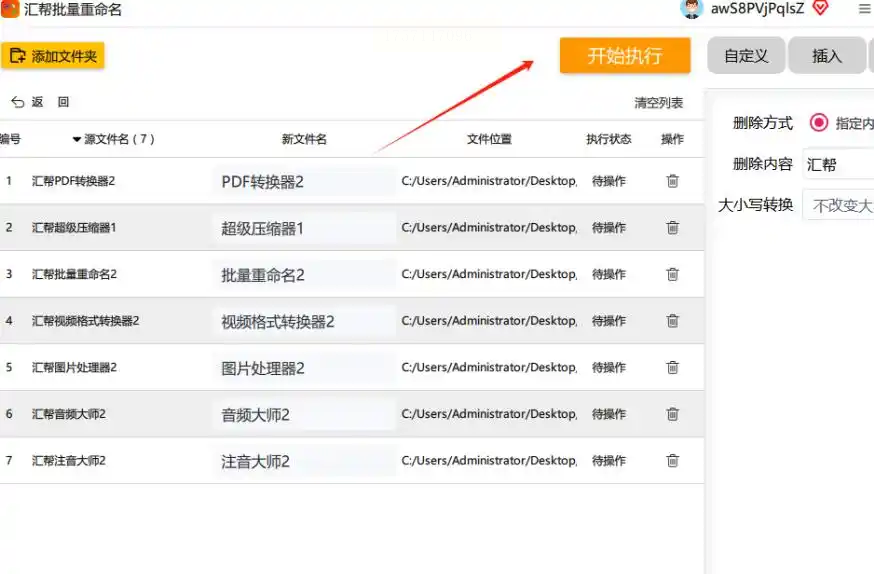This screenshot has height=574, width=874.
Task: Delete row 汇帮批量重命名2 with trash icon
Action: click(x=673, y=274)
